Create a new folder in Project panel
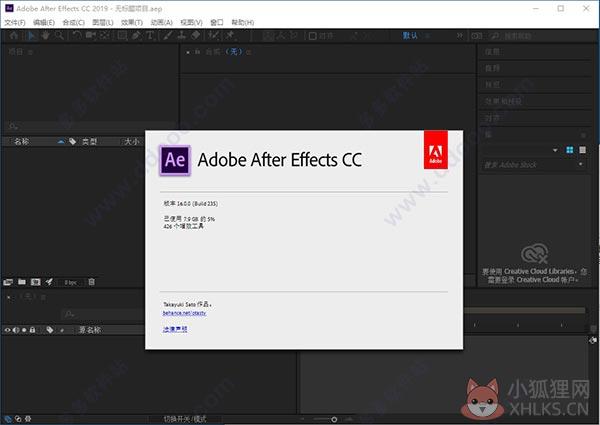 click(x=22, y=282)
